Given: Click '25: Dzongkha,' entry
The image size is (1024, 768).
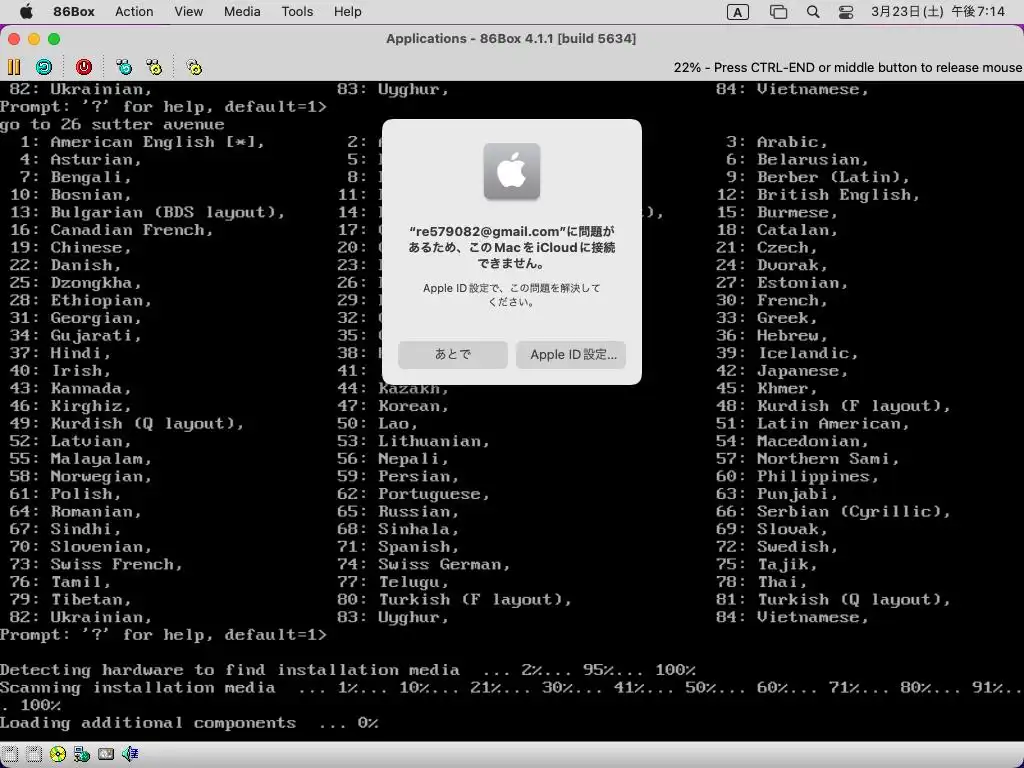Looking at the screenshot, I should click(x=76, y=283).
